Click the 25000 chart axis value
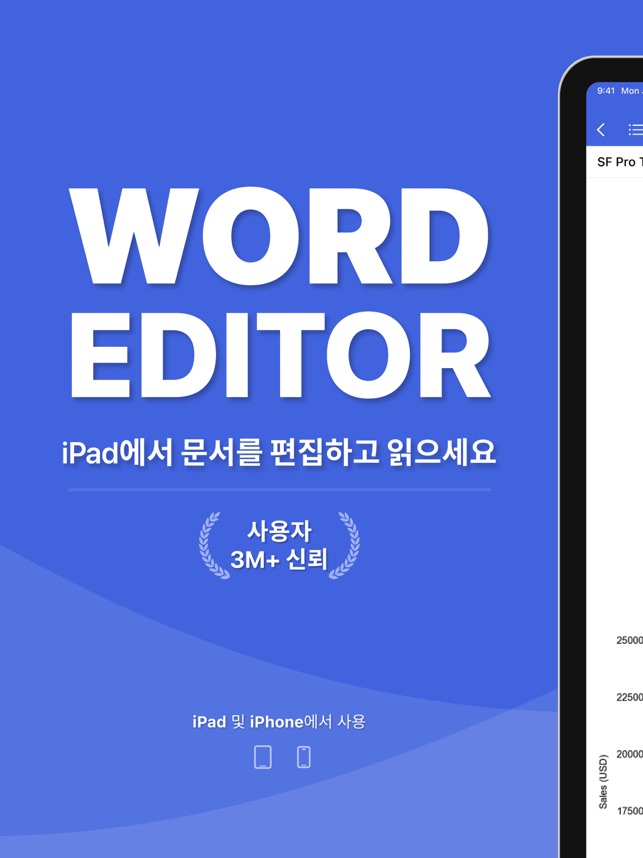The height and width of the screenshot is (858, 643). pyautogui.click(x=629, y=640)
